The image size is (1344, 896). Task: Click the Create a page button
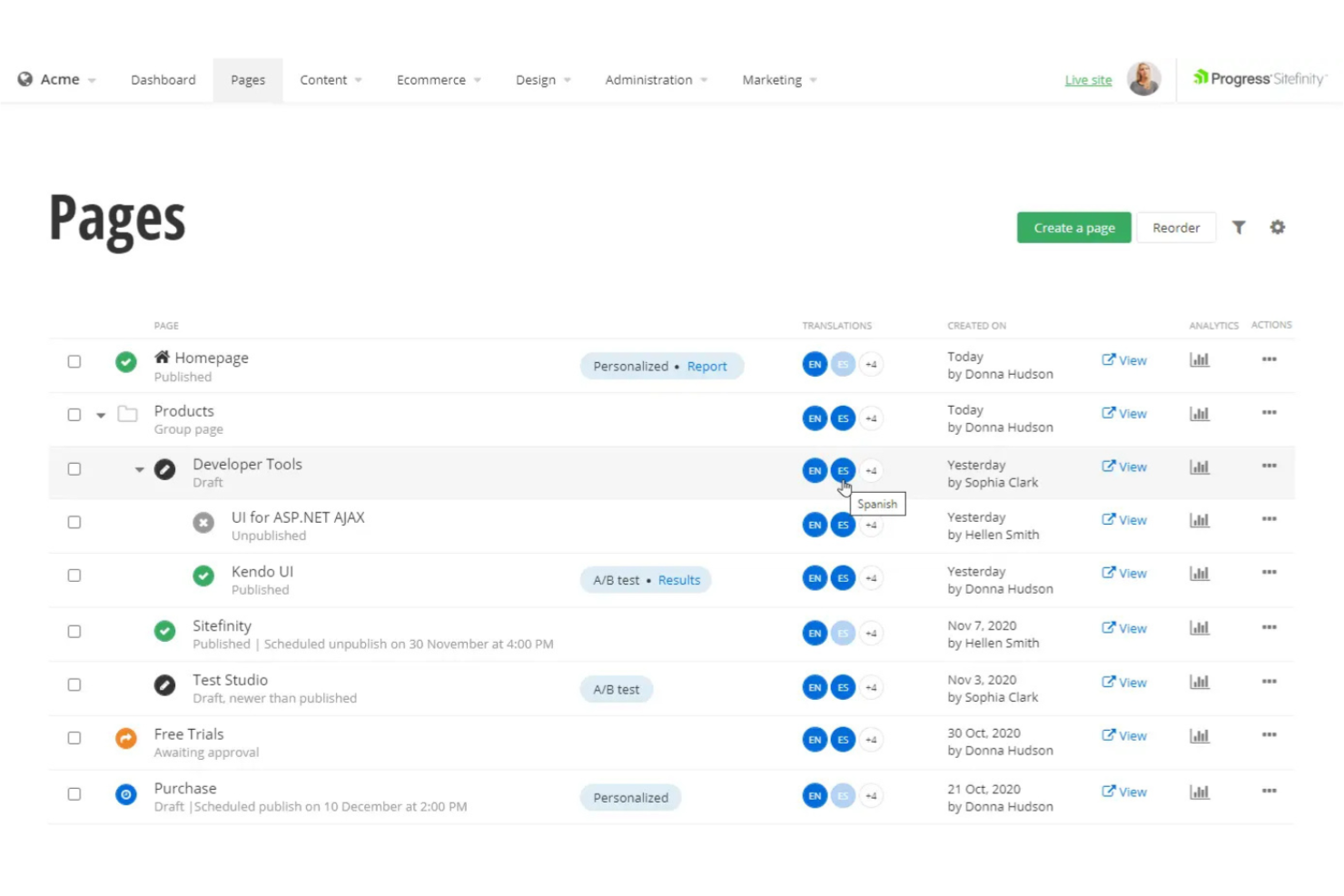[x=1074, y=228]
